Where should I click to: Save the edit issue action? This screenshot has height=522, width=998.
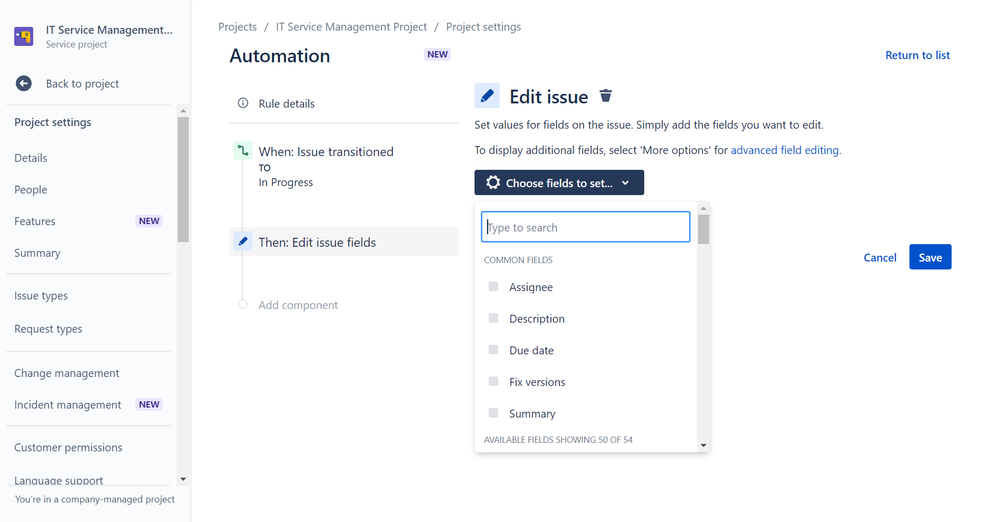point(930,258)
